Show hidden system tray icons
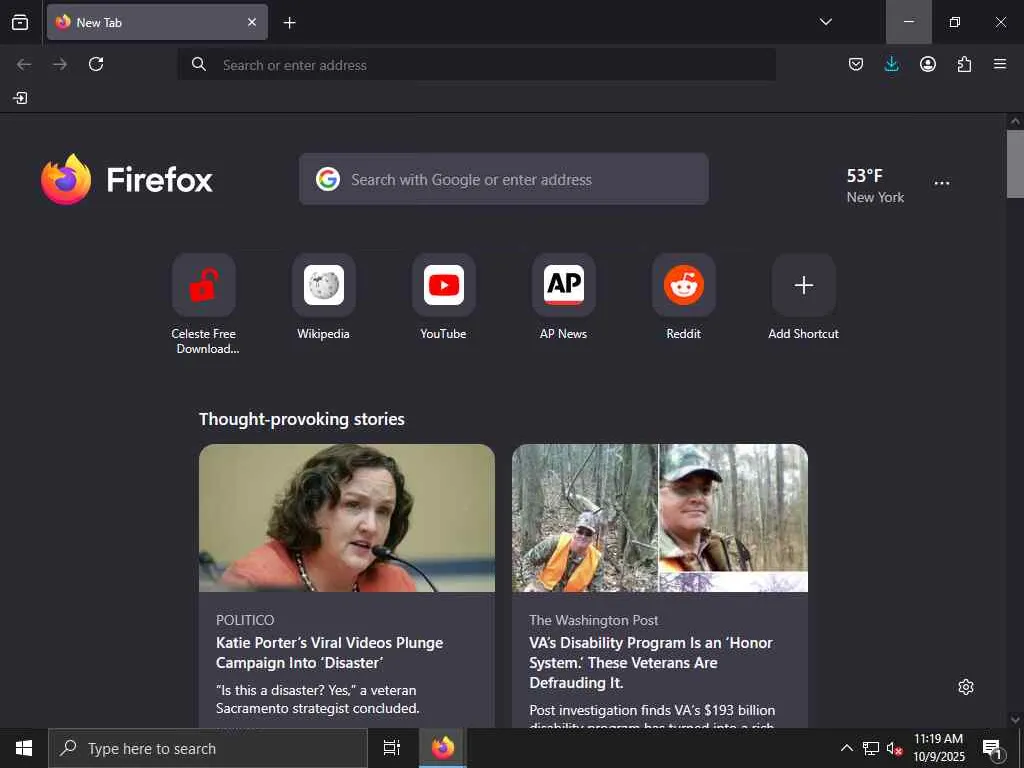 pos(846,748)
